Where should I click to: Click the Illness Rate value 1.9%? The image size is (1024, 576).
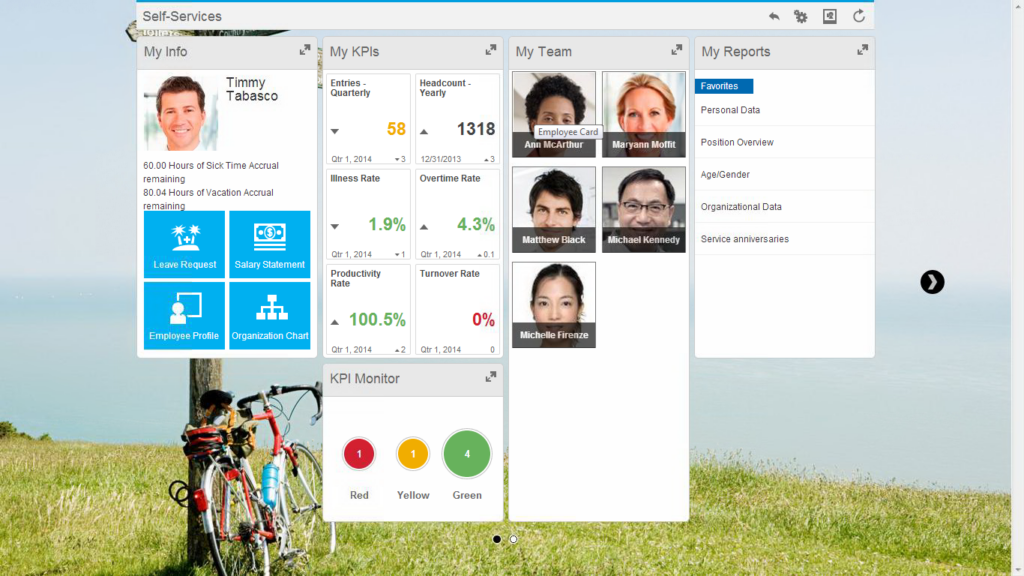[387, 225]
